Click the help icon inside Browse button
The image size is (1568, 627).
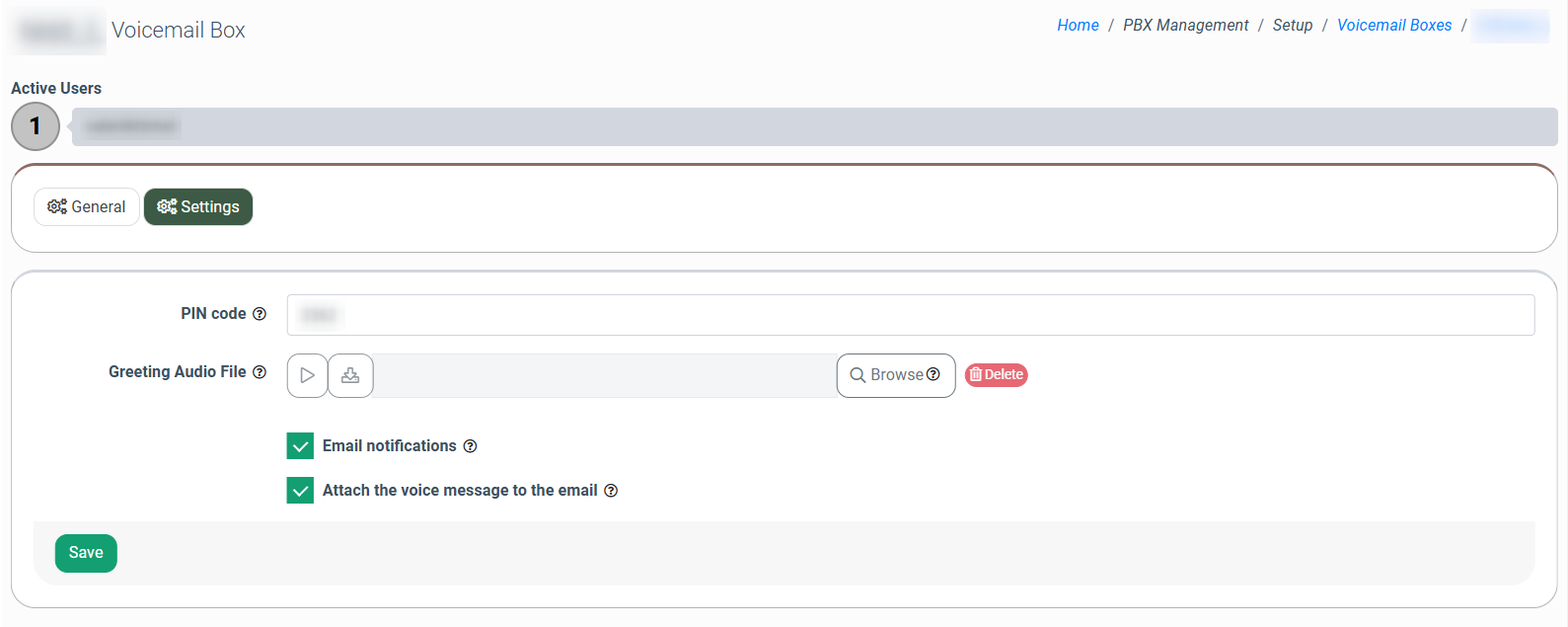[x=933, y=374]
